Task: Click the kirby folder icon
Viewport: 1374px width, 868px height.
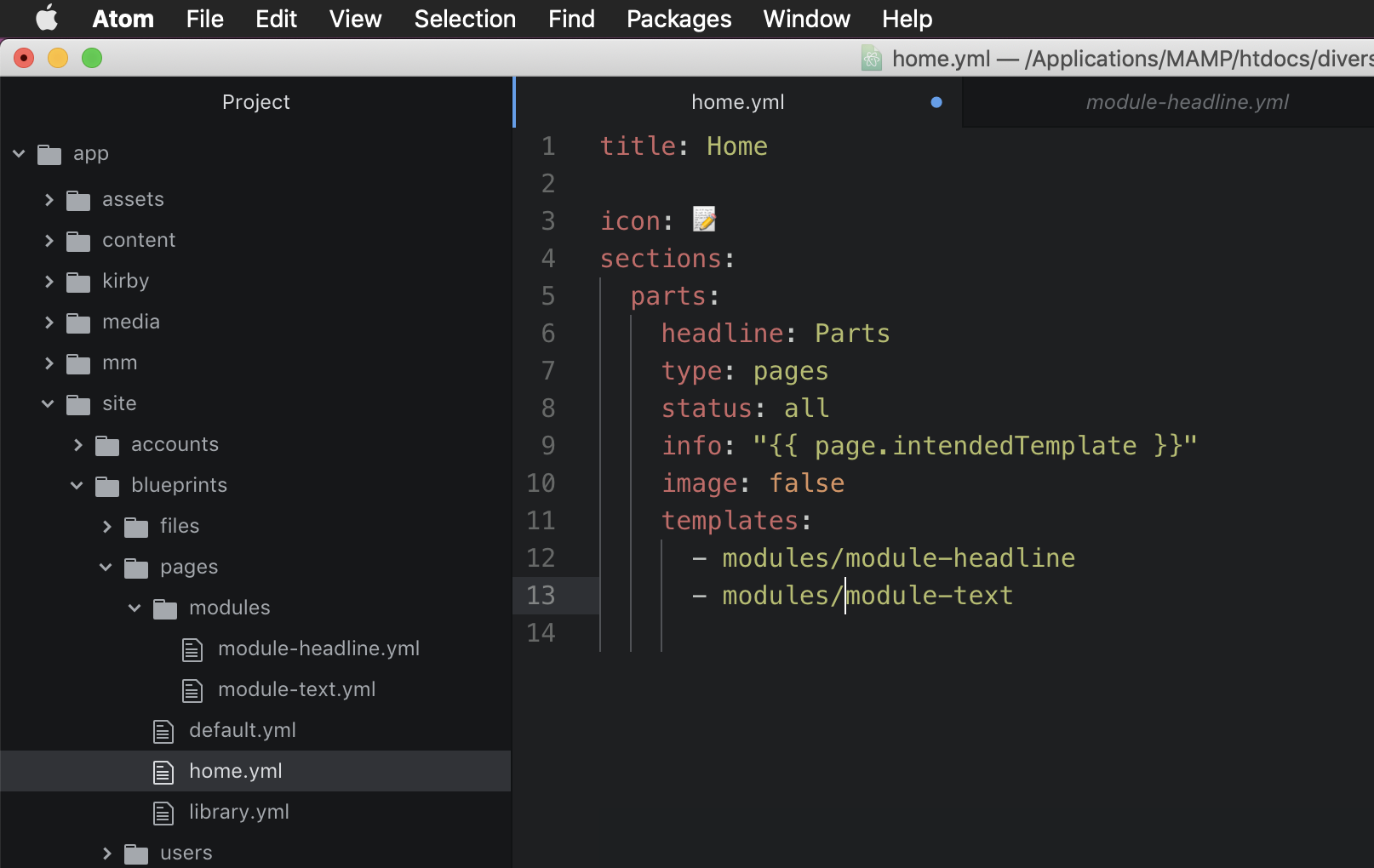Action: coord(78,283)
